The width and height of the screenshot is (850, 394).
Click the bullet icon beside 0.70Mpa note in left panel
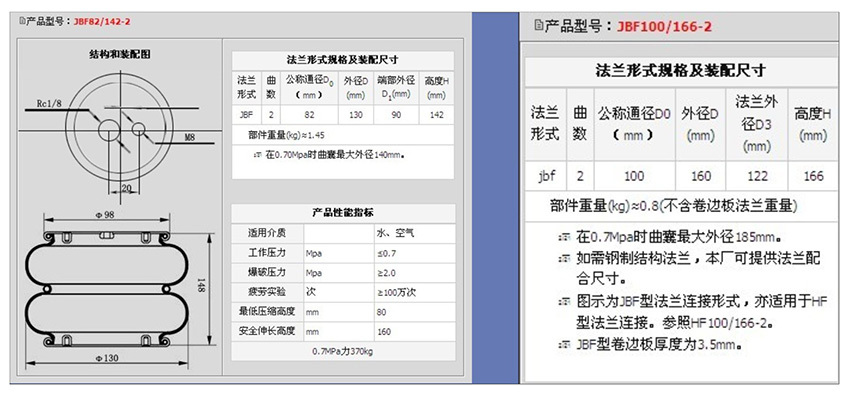(258, 155)
